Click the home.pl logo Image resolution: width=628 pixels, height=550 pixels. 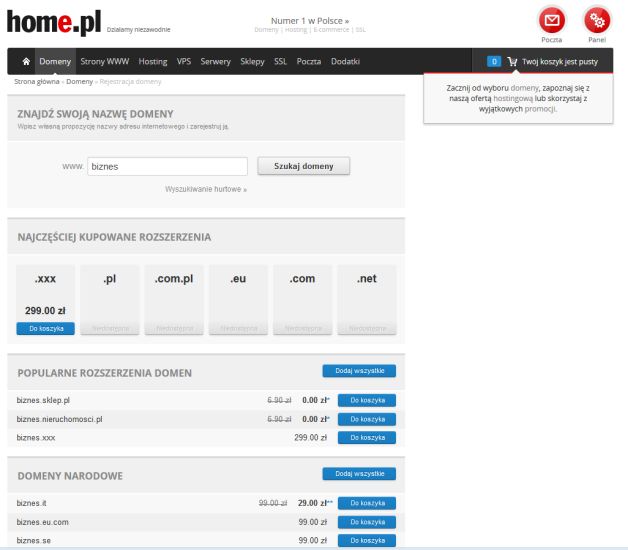54,22
